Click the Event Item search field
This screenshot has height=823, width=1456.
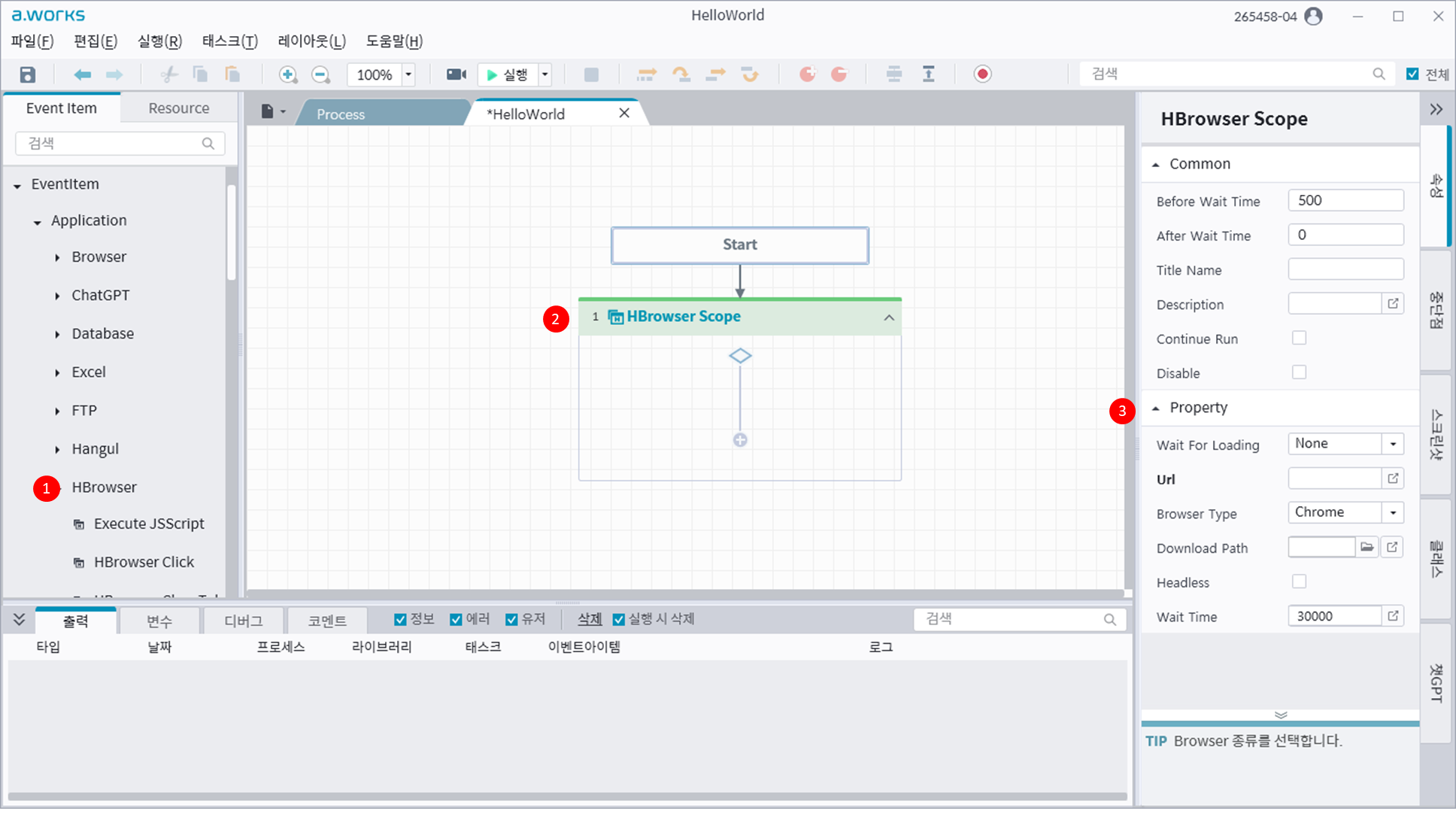coord(120,143)
